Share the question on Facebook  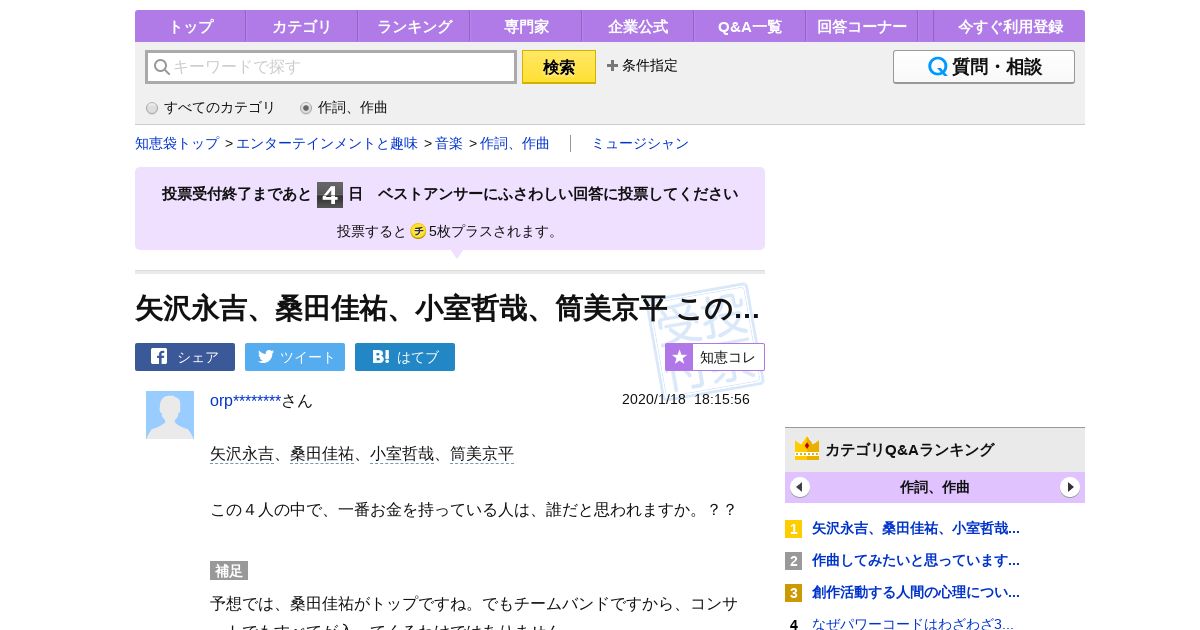[185, 357]
